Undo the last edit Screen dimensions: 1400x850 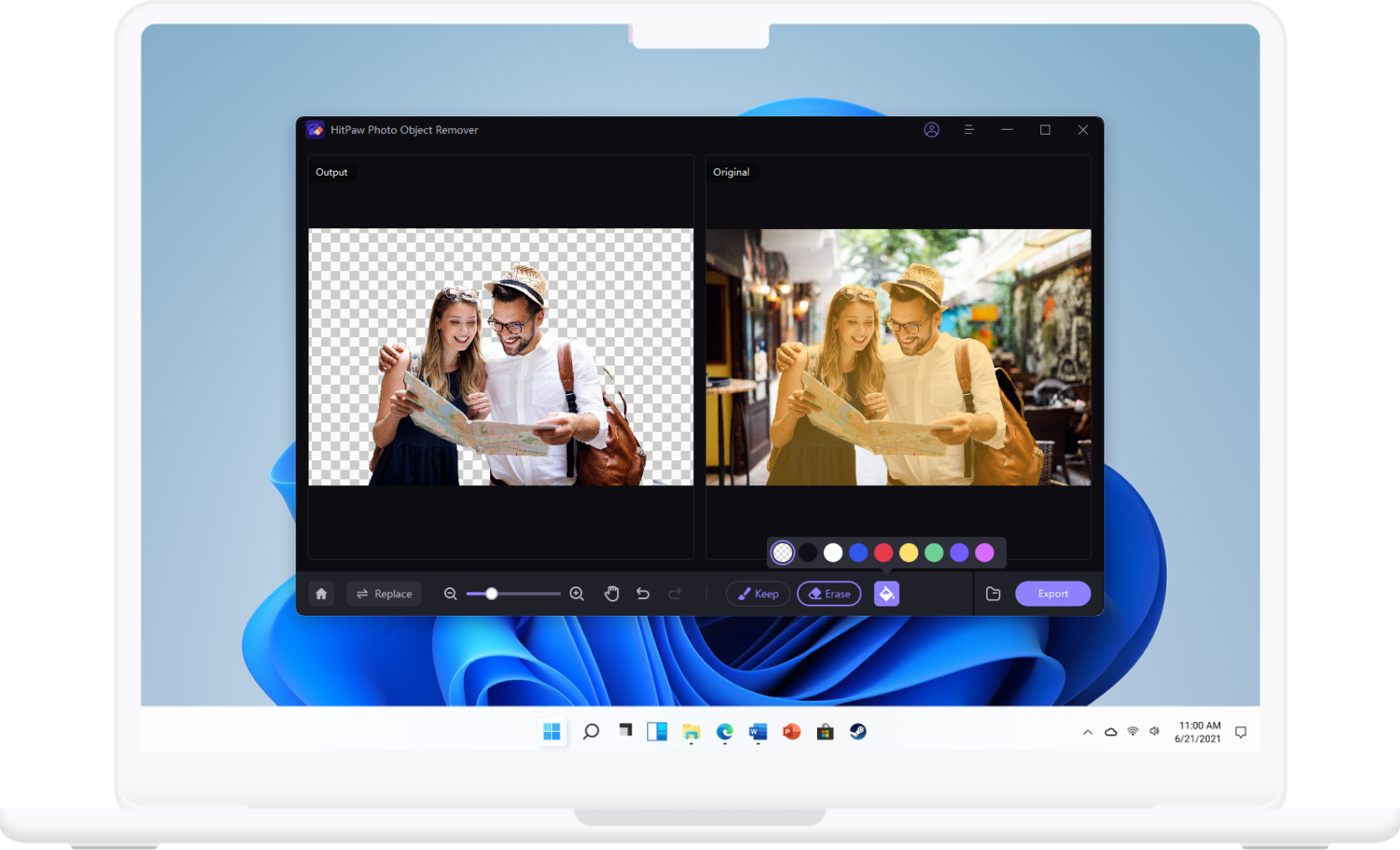[642, 593]
